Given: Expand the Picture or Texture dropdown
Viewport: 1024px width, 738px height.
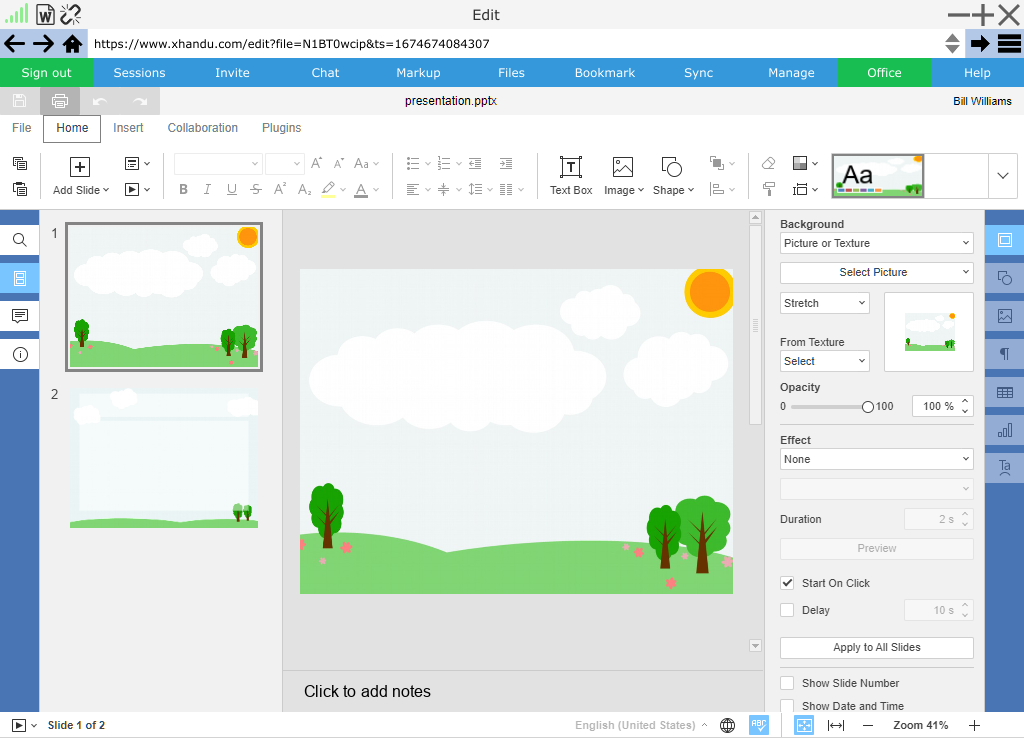Looking at the screenshot, I should tap(876, 243).
